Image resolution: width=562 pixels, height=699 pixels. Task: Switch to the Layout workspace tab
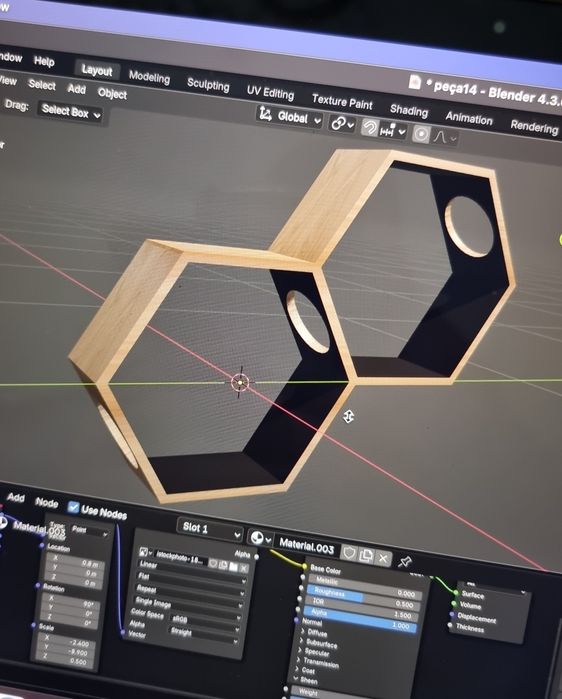tap(97, 70)
